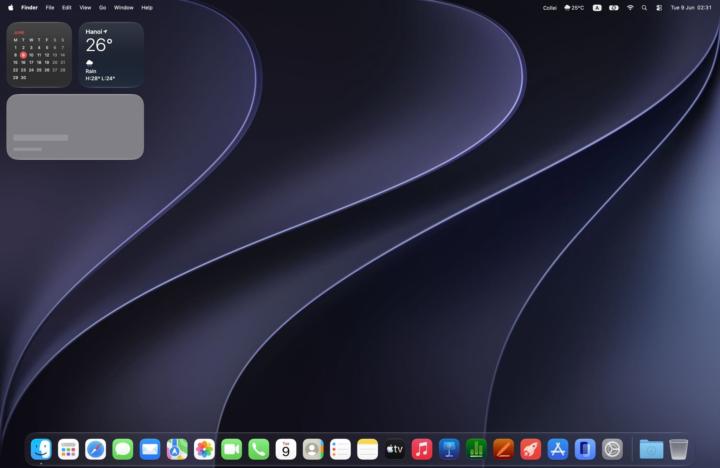Open Finder from the Dock
The width and height of the screenshot is (720, 468).
(41, 449)
